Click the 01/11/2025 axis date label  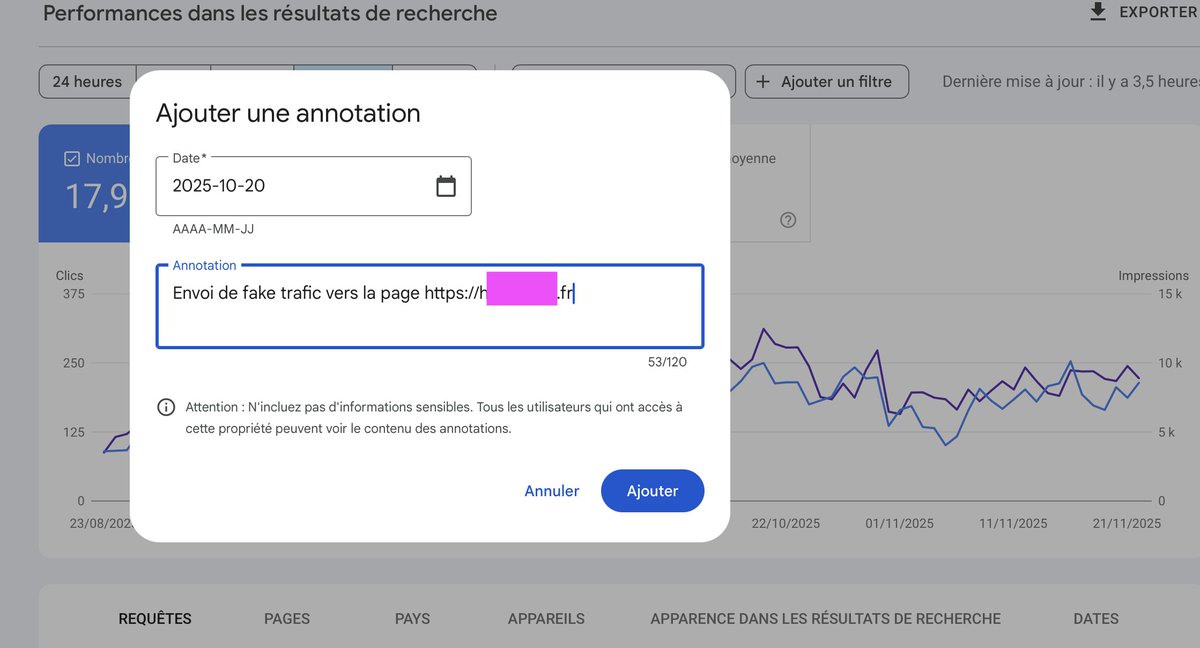click(x=900, y=523)
